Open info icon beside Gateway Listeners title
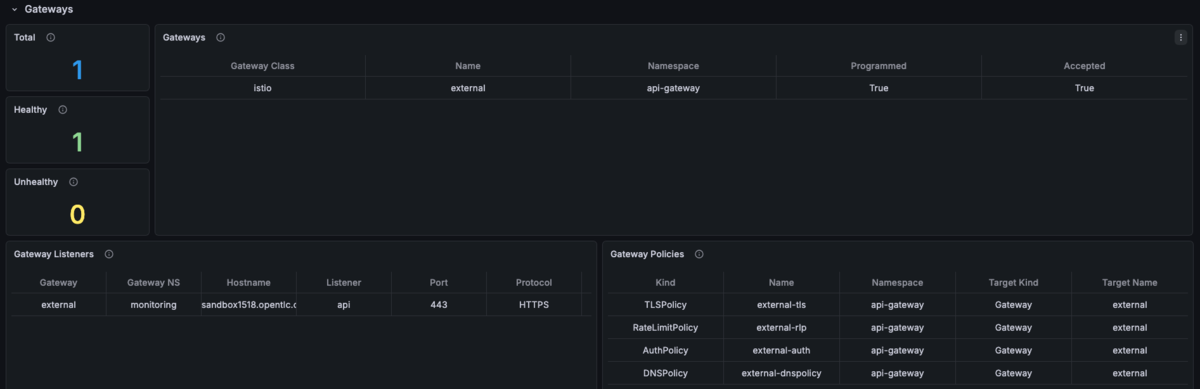 pyautogui.click(x=109, y=254)
